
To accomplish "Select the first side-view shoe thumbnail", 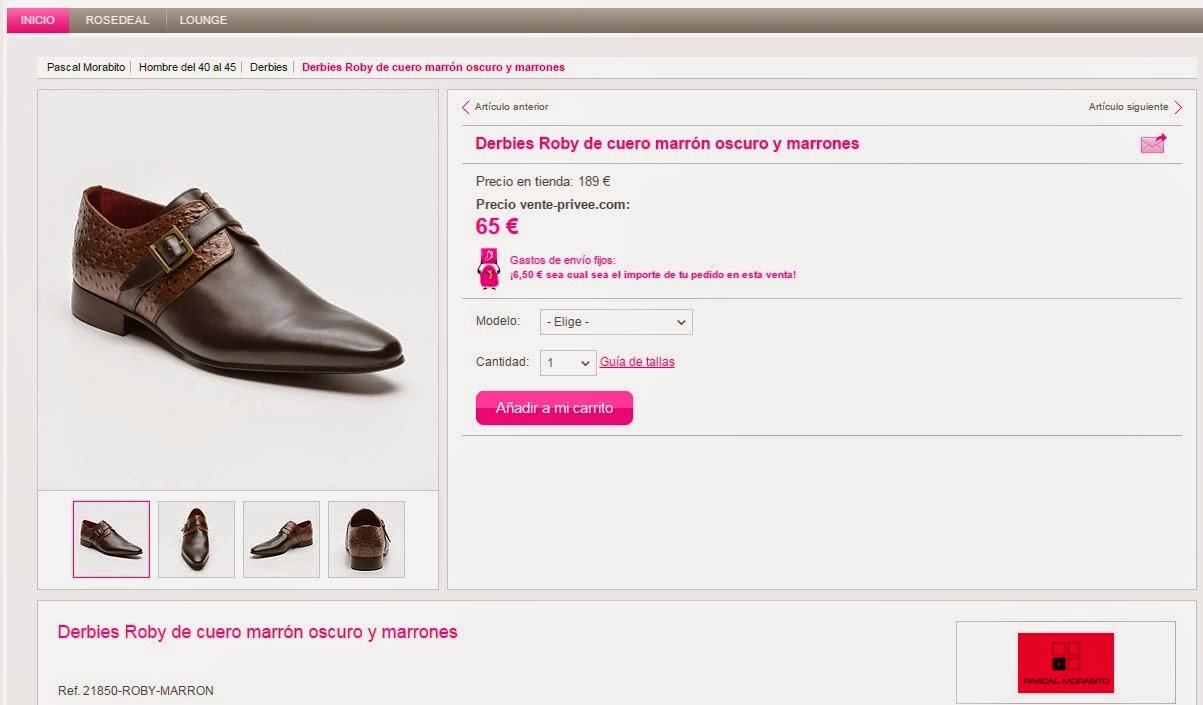I will pyautogui.click(x=111, y=539).
